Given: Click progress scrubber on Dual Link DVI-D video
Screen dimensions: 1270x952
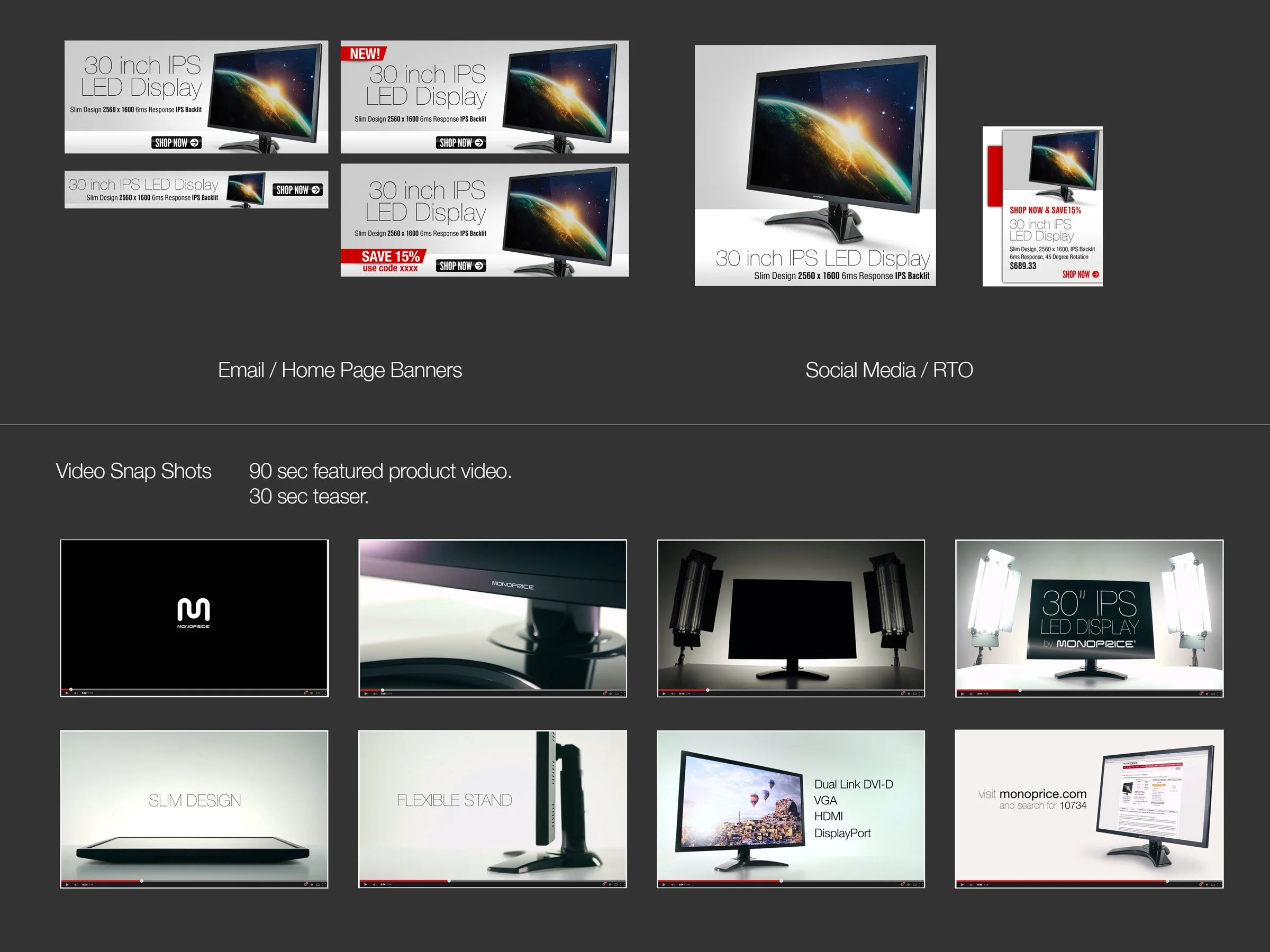Looking at the screenshot, I should [x=781, y=881].
